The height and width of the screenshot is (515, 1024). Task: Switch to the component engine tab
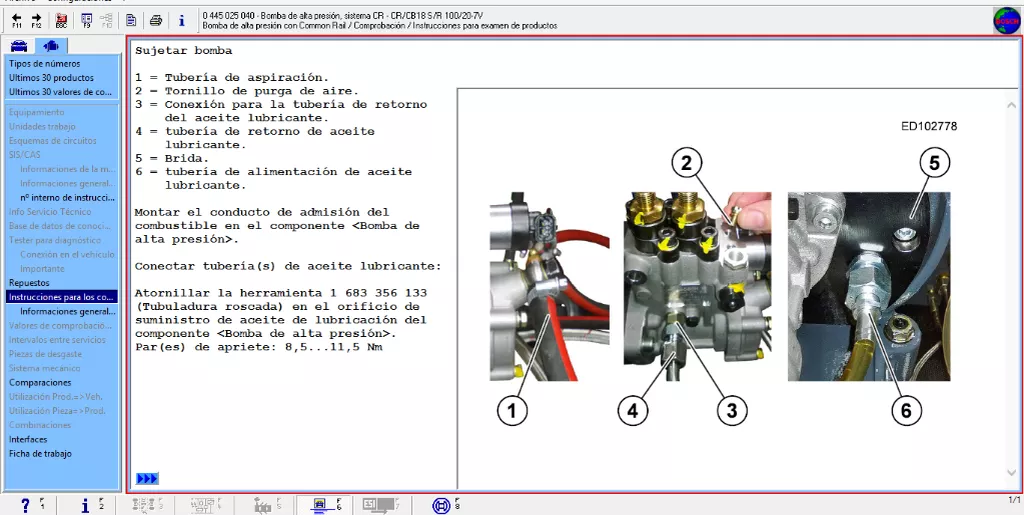click(x=51, y=46)
